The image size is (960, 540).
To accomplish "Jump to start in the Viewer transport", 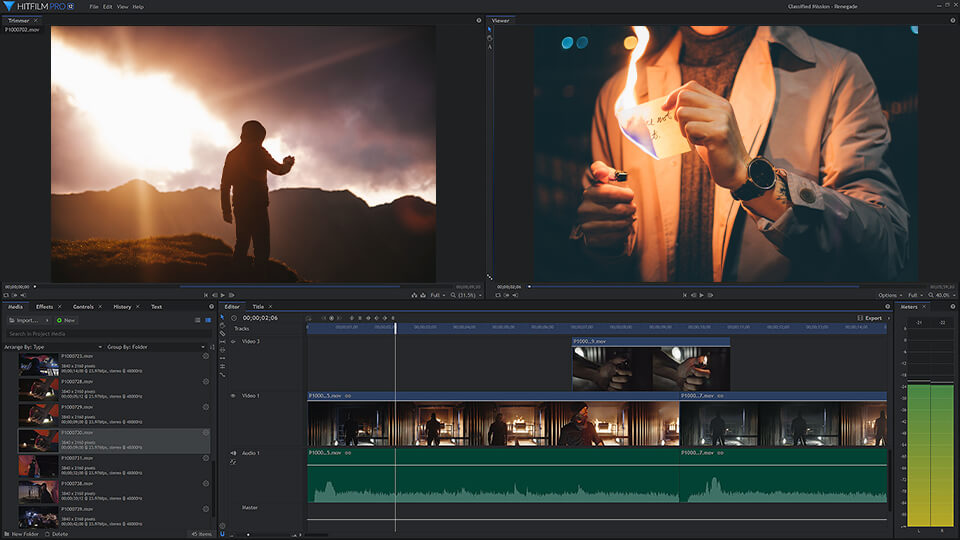I will click(684, 295).
